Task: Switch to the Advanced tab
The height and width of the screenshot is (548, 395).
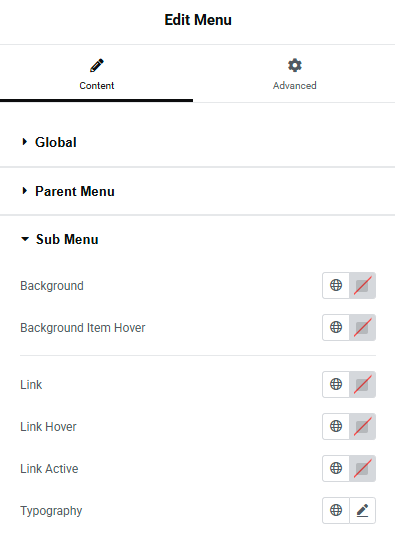Action: [x=295, y=73]
